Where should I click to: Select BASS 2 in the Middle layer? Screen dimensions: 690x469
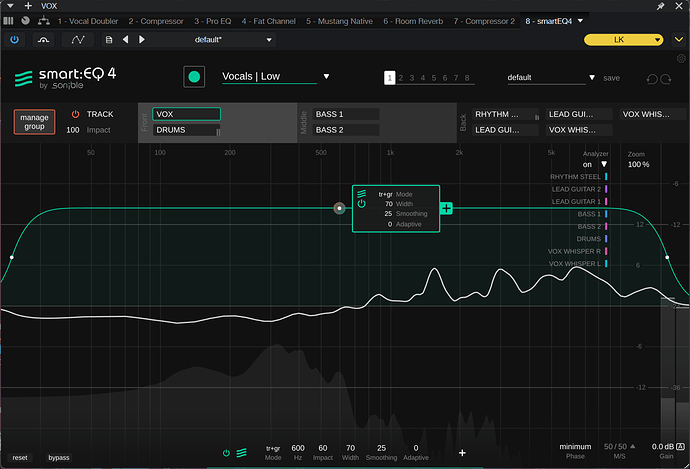tap(346, 130)
